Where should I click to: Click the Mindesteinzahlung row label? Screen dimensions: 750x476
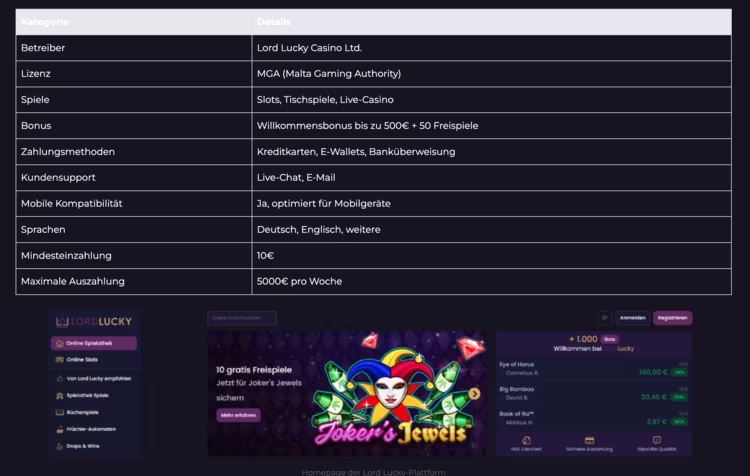click(66, 255)
